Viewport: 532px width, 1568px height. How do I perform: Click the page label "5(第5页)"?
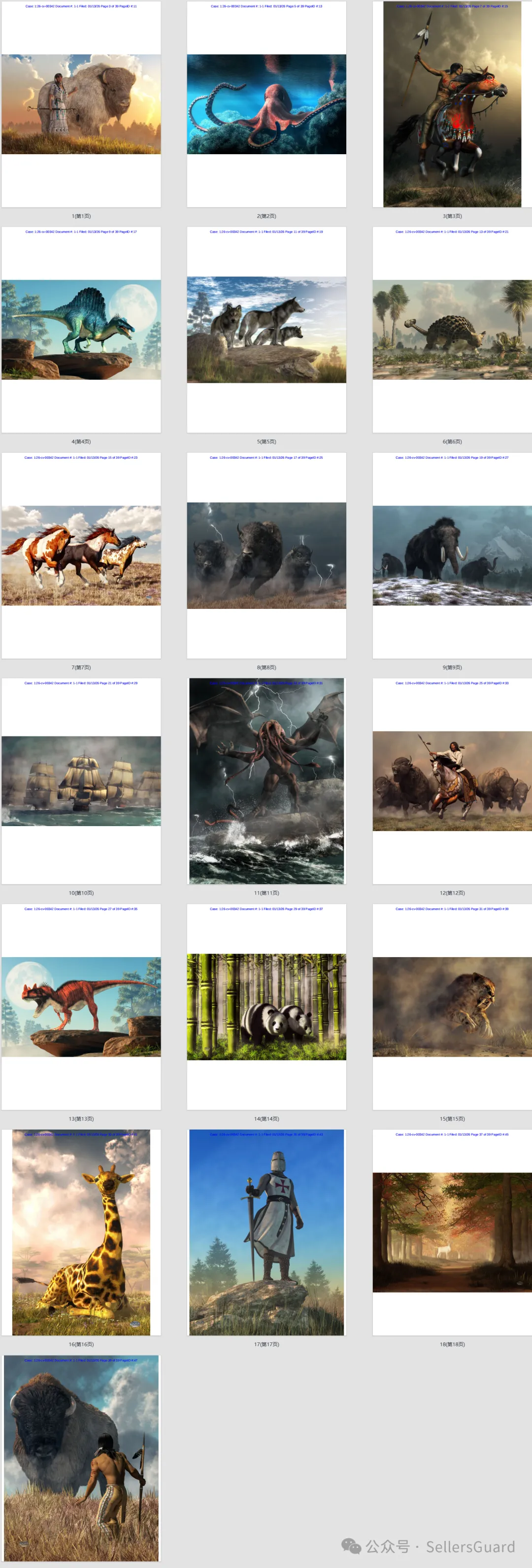(266, 442)
